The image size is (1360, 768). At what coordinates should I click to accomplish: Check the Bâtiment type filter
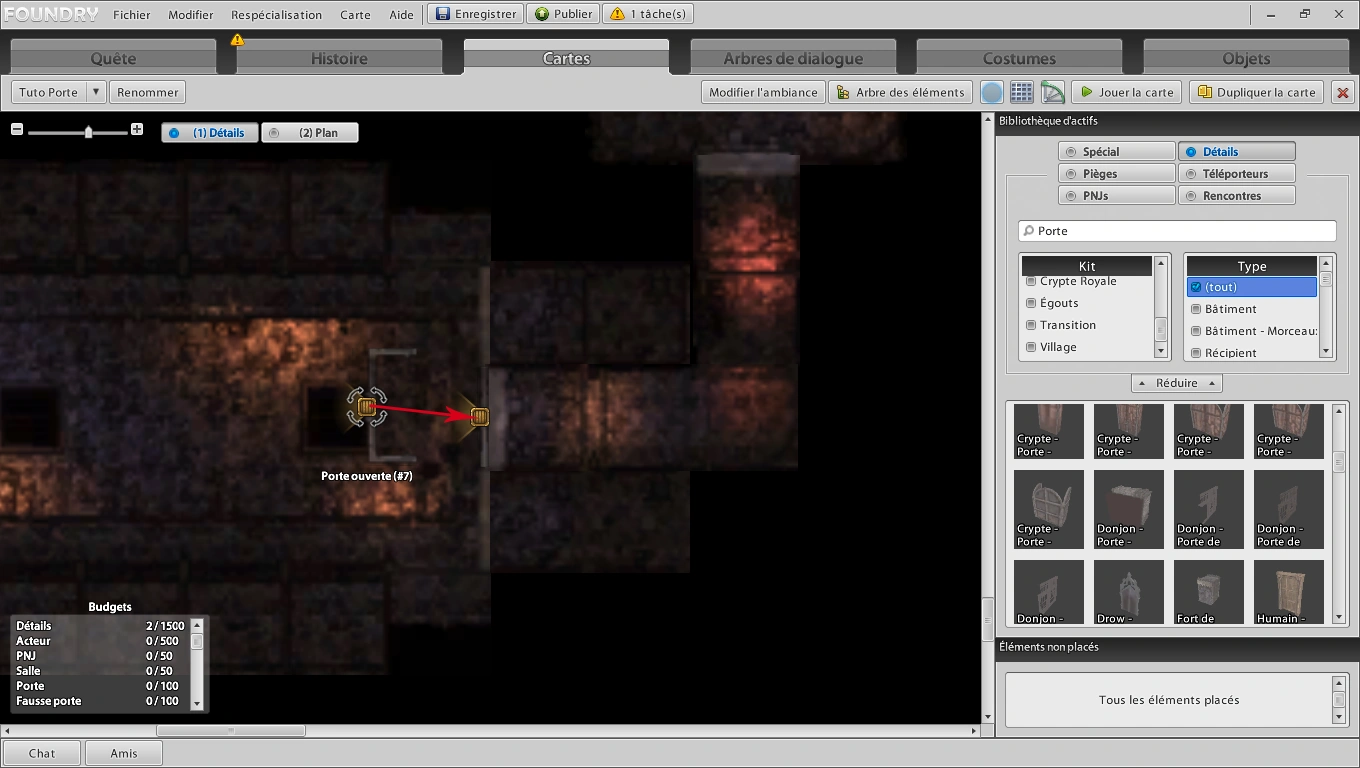click(x=1196, y=309)
